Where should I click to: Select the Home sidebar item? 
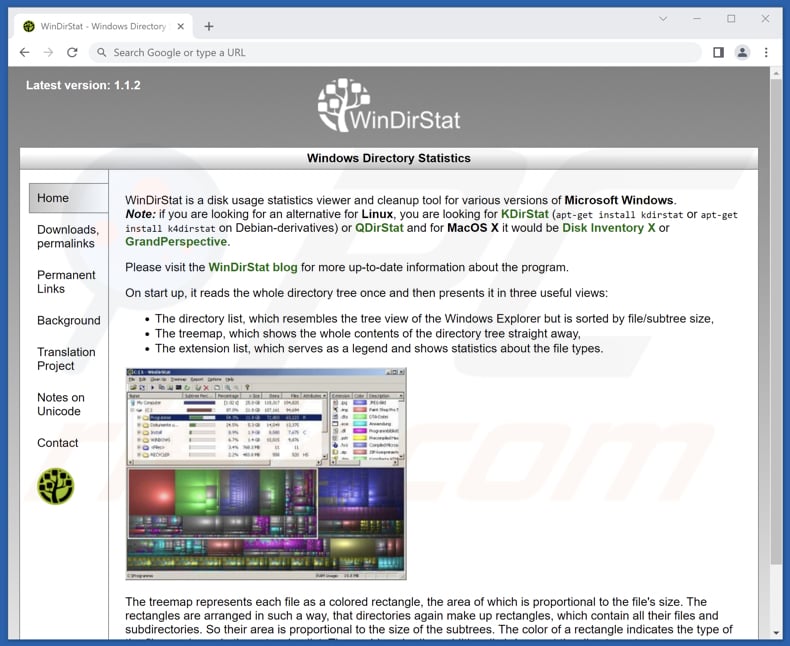pos(69,198)
